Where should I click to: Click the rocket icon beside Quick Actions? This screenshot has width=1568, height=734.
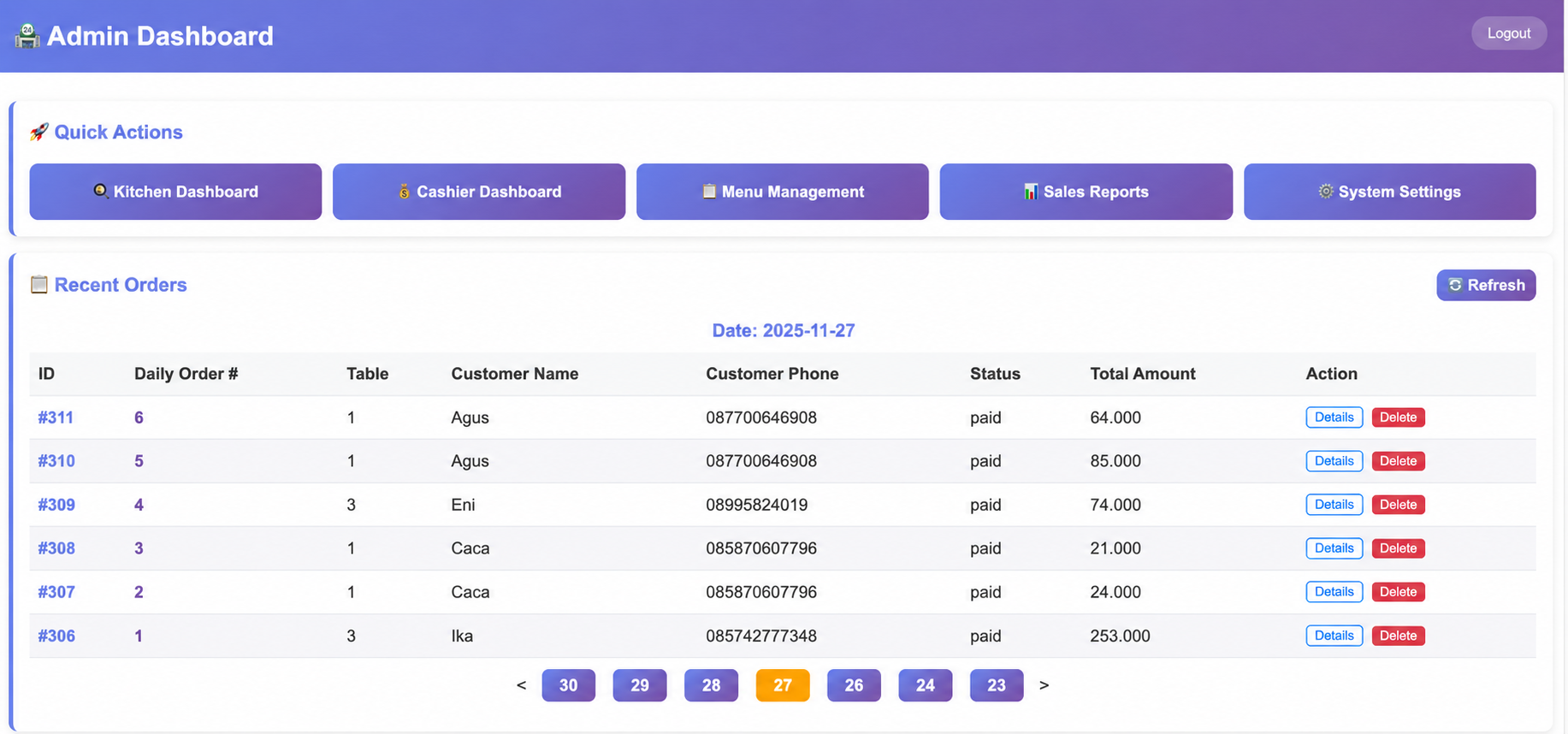click(x=39, y=132)
